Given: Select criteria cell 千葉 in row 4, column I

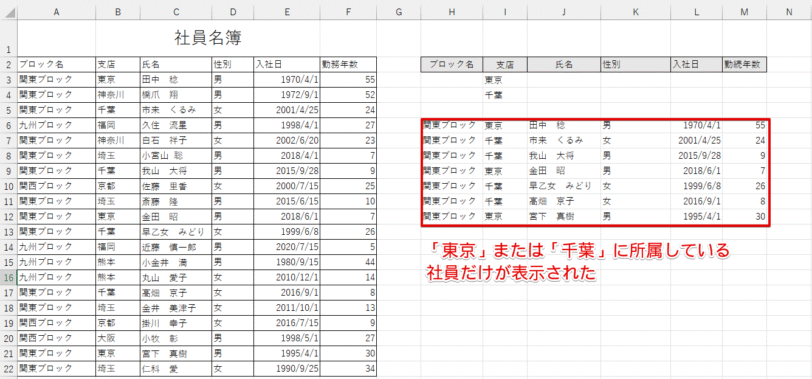Looking at the screenshot, I should (x=505, y=95).
